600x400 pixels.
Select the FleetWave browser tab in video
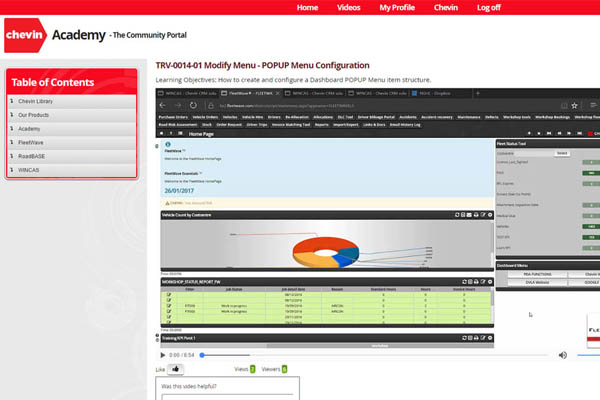click(250, 93)
